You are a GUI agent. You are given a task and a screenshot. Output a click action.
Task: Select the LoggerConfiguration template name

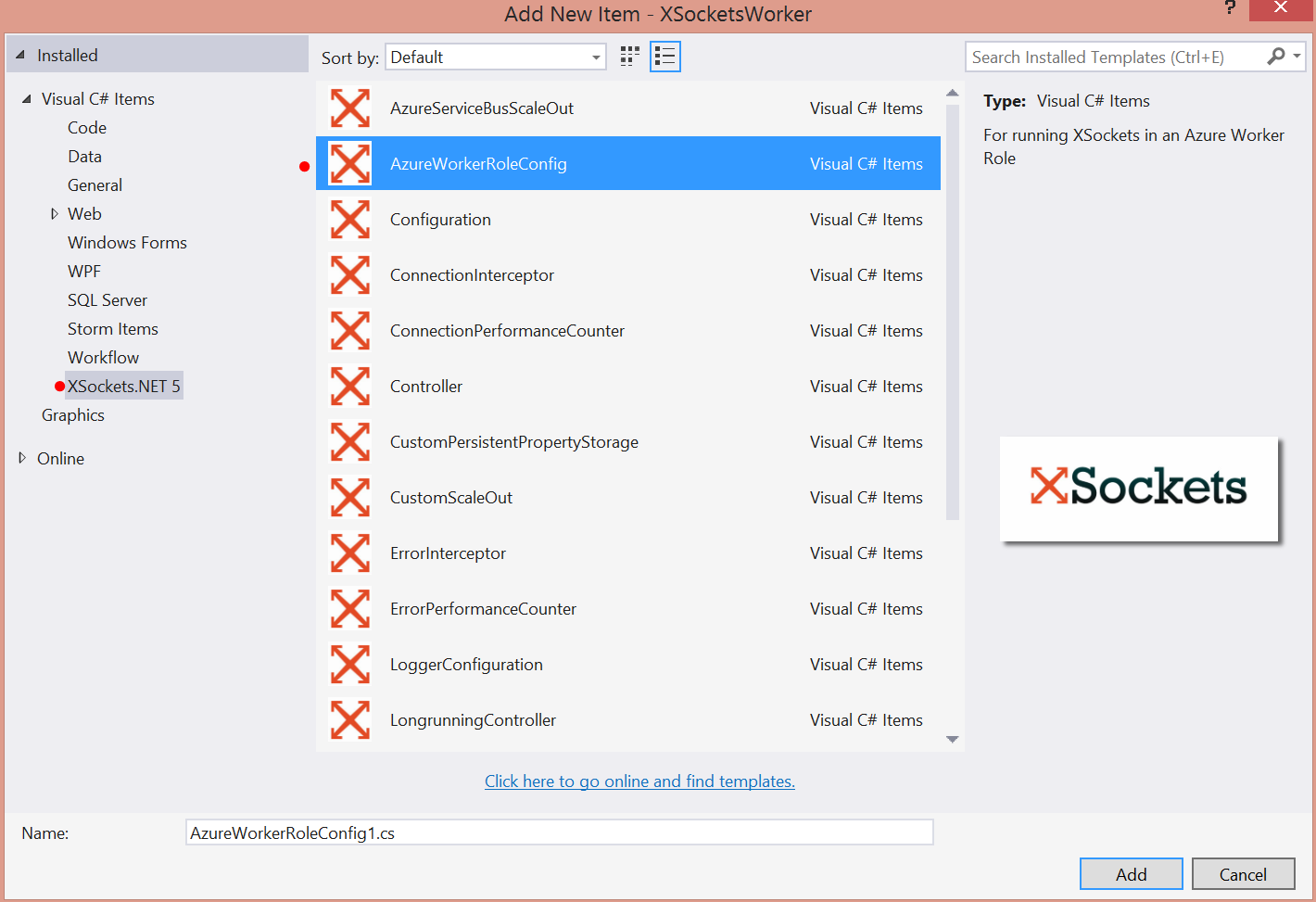(x=466, y=665)
